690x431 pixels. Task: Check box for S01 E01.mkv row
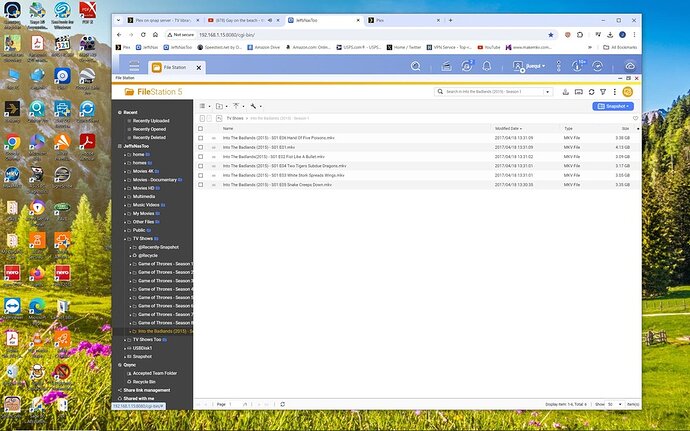click(201, 147)
